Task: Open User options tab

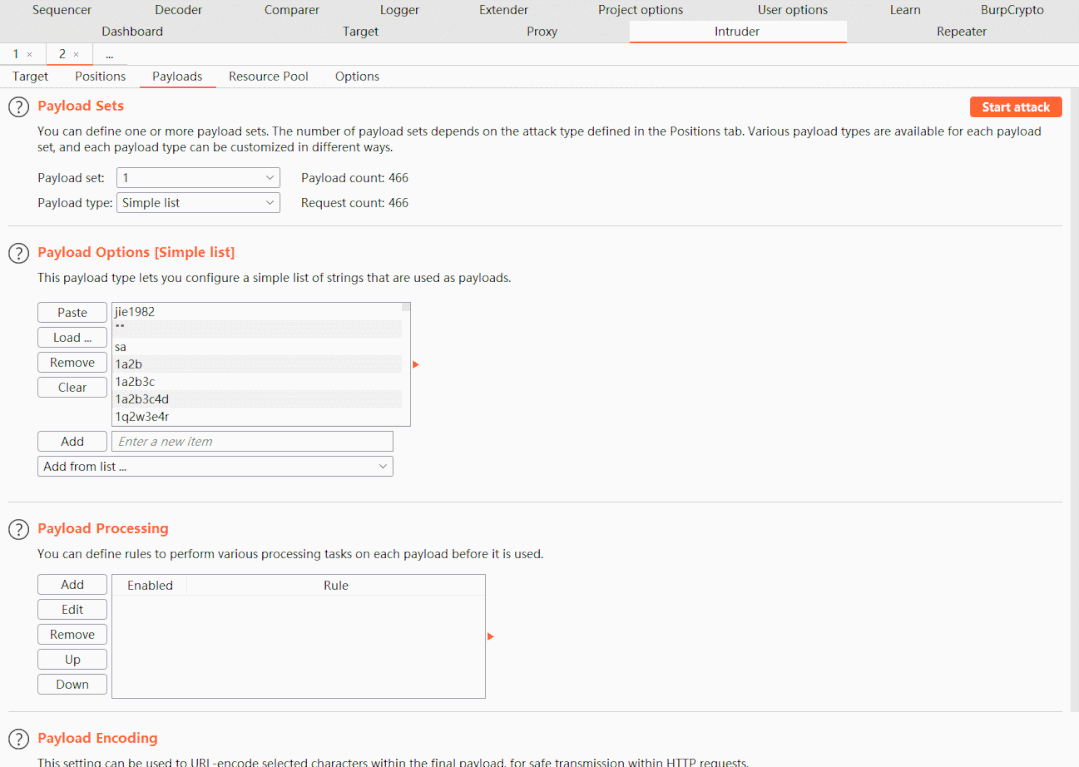Action: click(x=793, y=10)
